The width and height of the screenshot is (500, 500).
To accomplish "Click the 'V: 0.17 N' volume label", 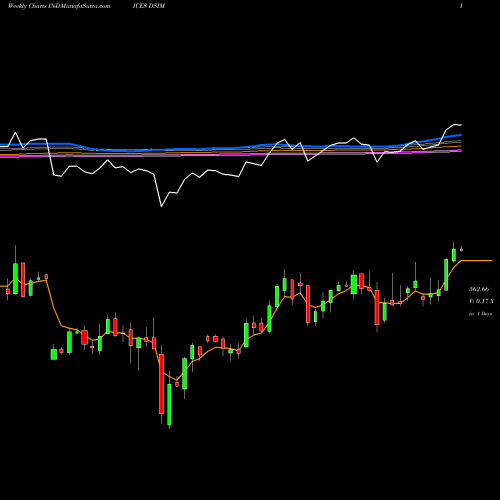I will (x=481, y=301).
